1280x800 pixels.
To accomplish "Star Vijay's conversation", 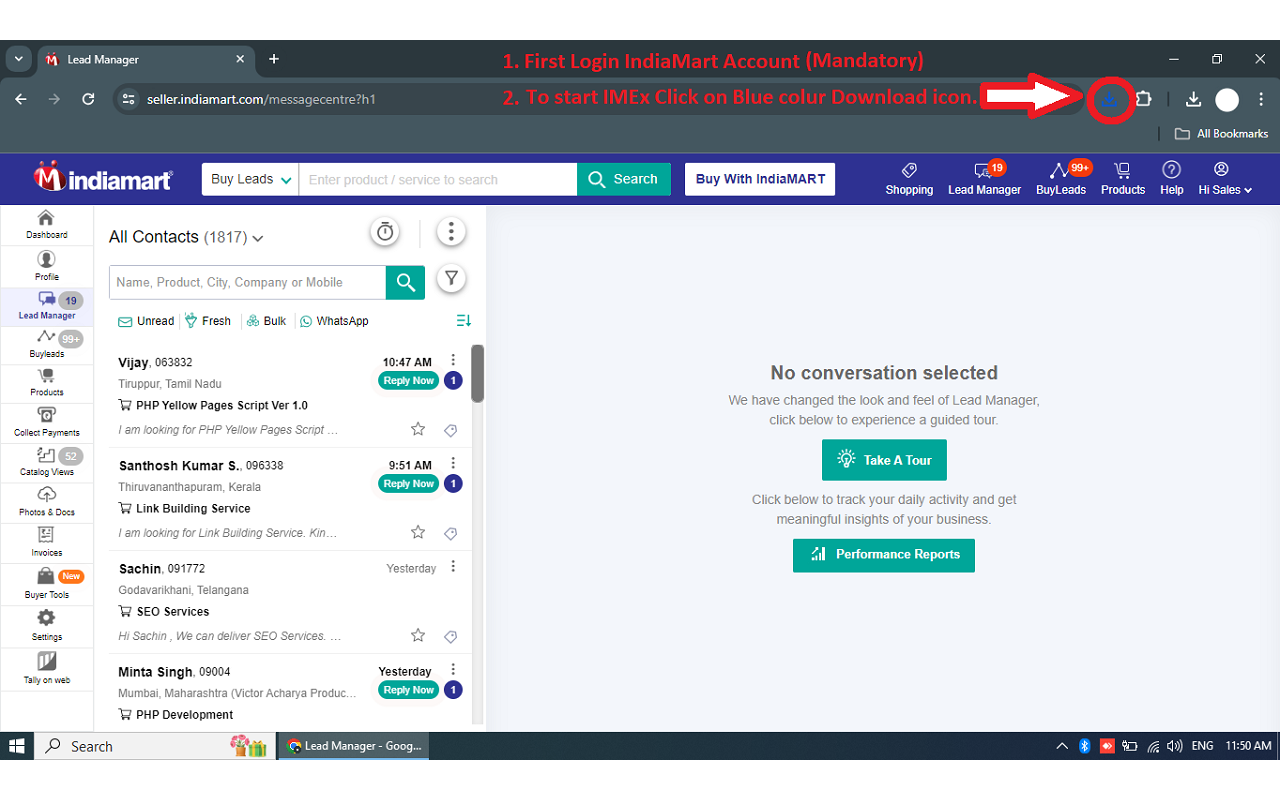I will click(x=417, y=428).
